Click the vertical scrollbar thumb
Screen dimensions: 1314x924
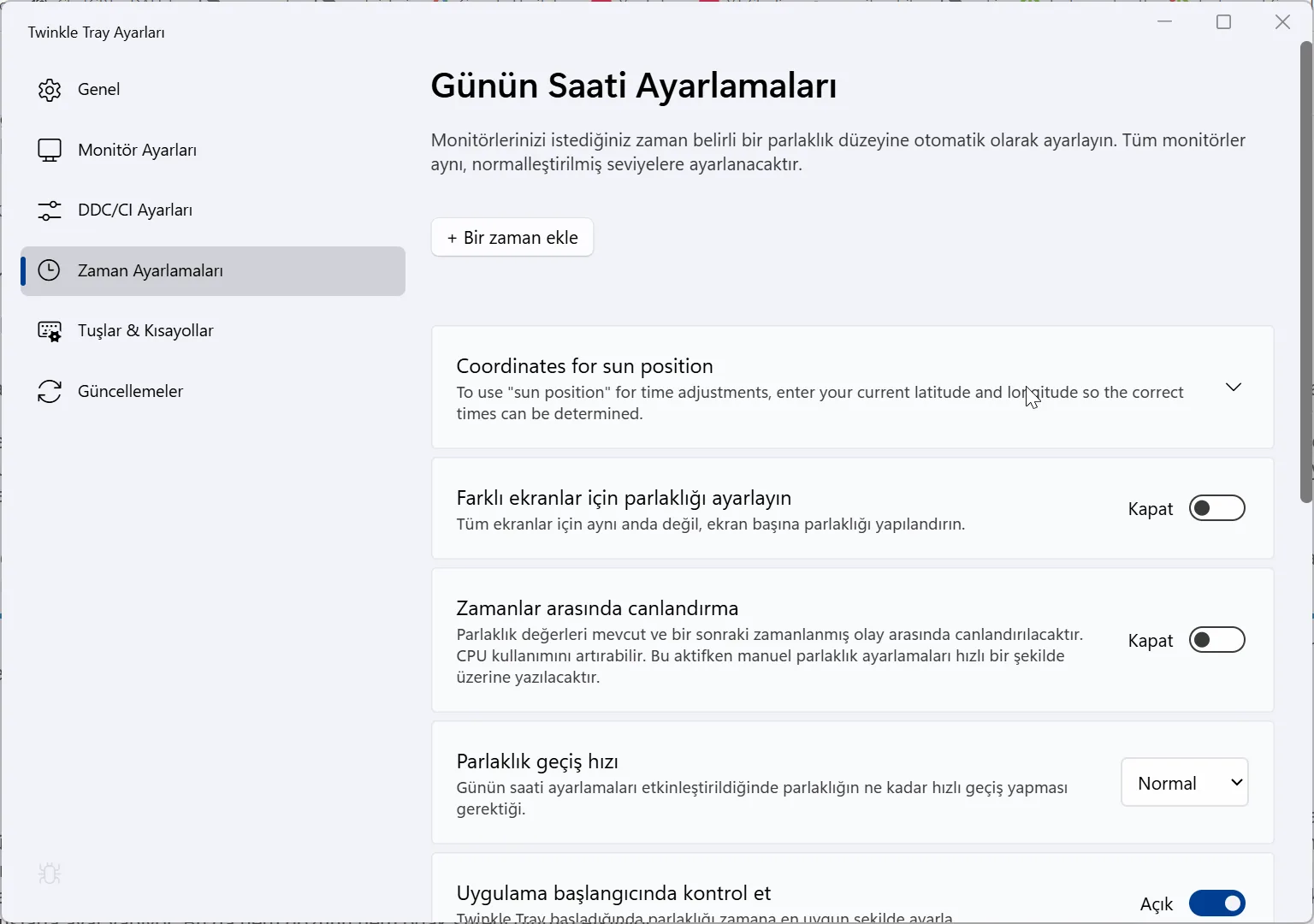pos(1305,274)
